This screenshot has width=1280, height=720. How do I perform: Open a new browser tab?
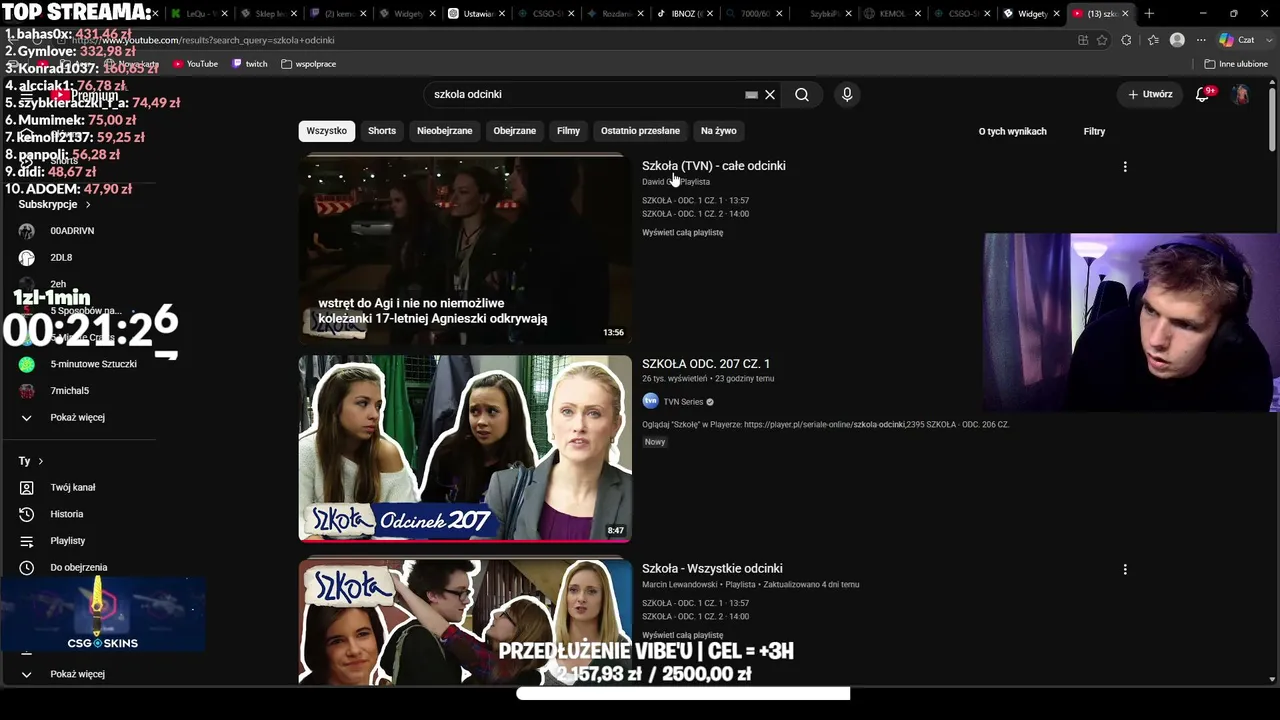click(x=1149, y=14)
